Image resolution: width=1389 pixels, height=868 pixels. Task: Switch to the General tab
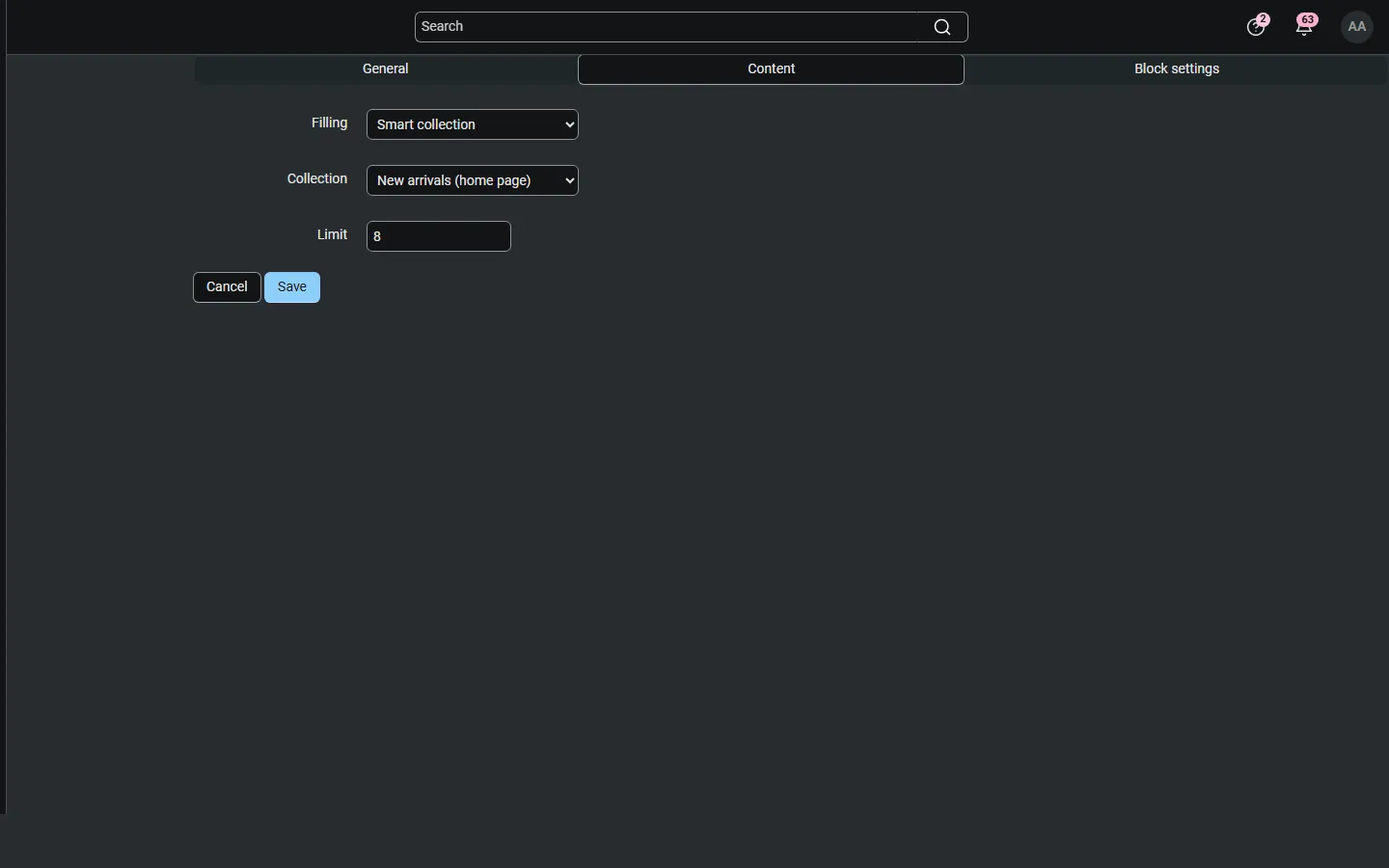pos(386,69)
